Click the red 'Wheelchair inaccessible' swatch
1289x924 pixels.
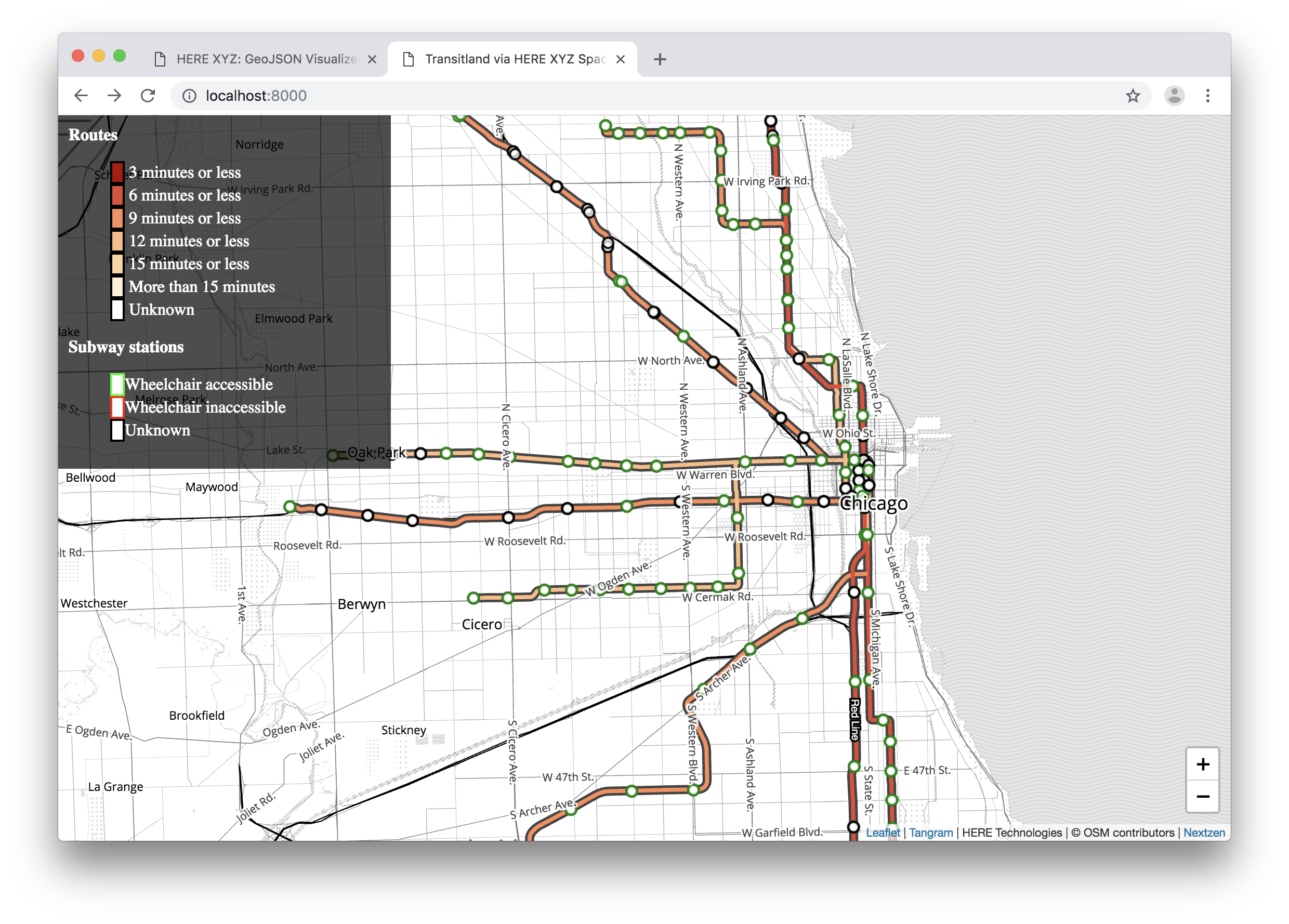[117, 407]
